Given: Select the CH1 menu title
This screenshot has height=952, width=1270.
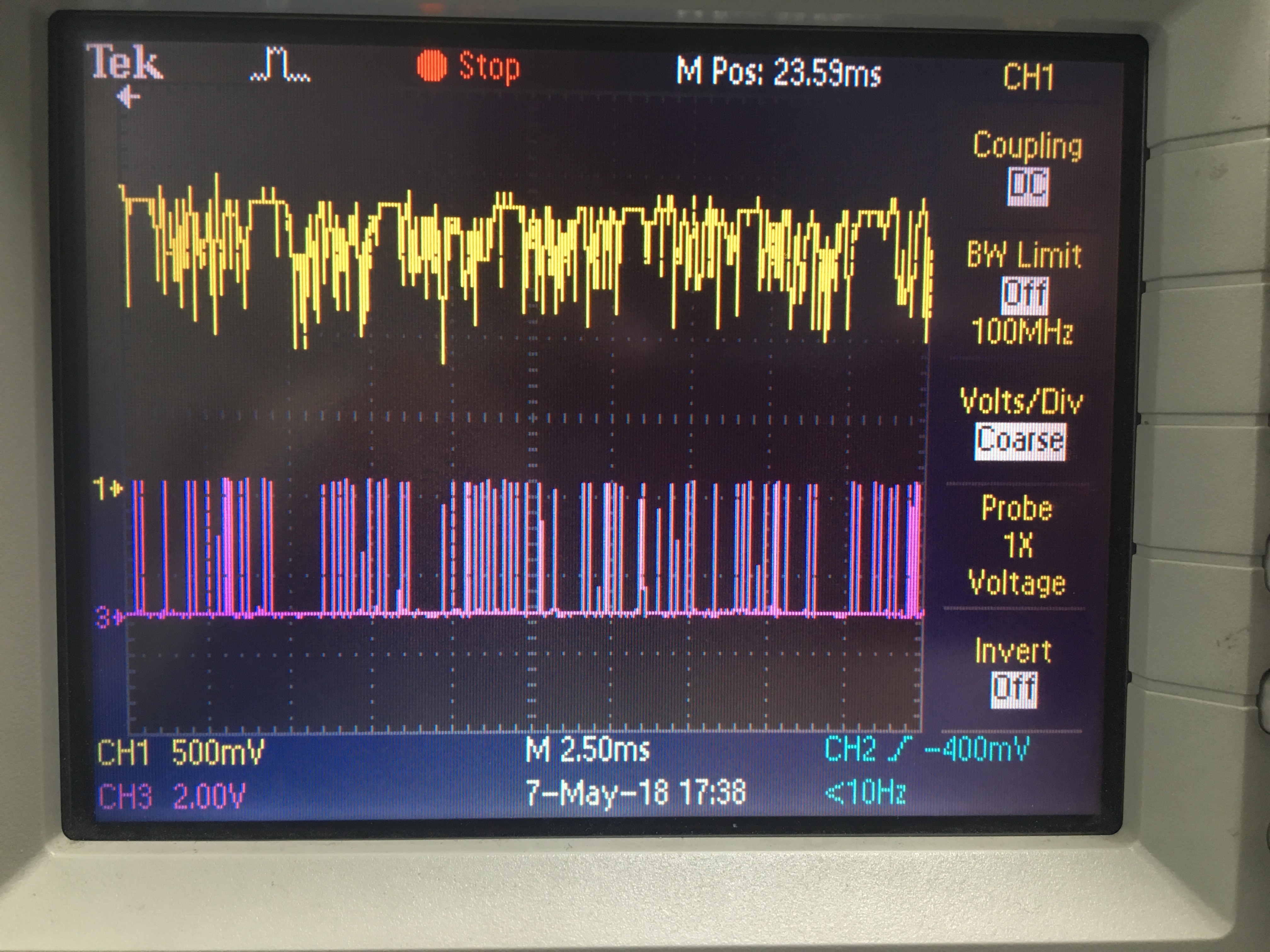Looking at the screenshot, I should tap(1028, 76).
